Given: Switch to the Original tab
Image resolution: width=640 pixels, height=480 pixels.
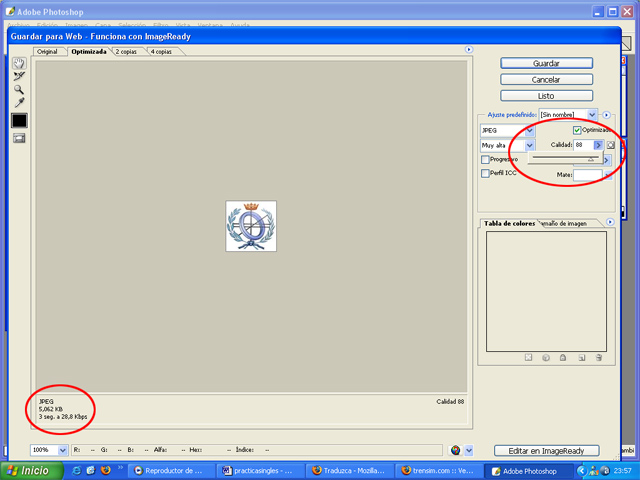Looking at the screenshot, I should coord(47,50).
